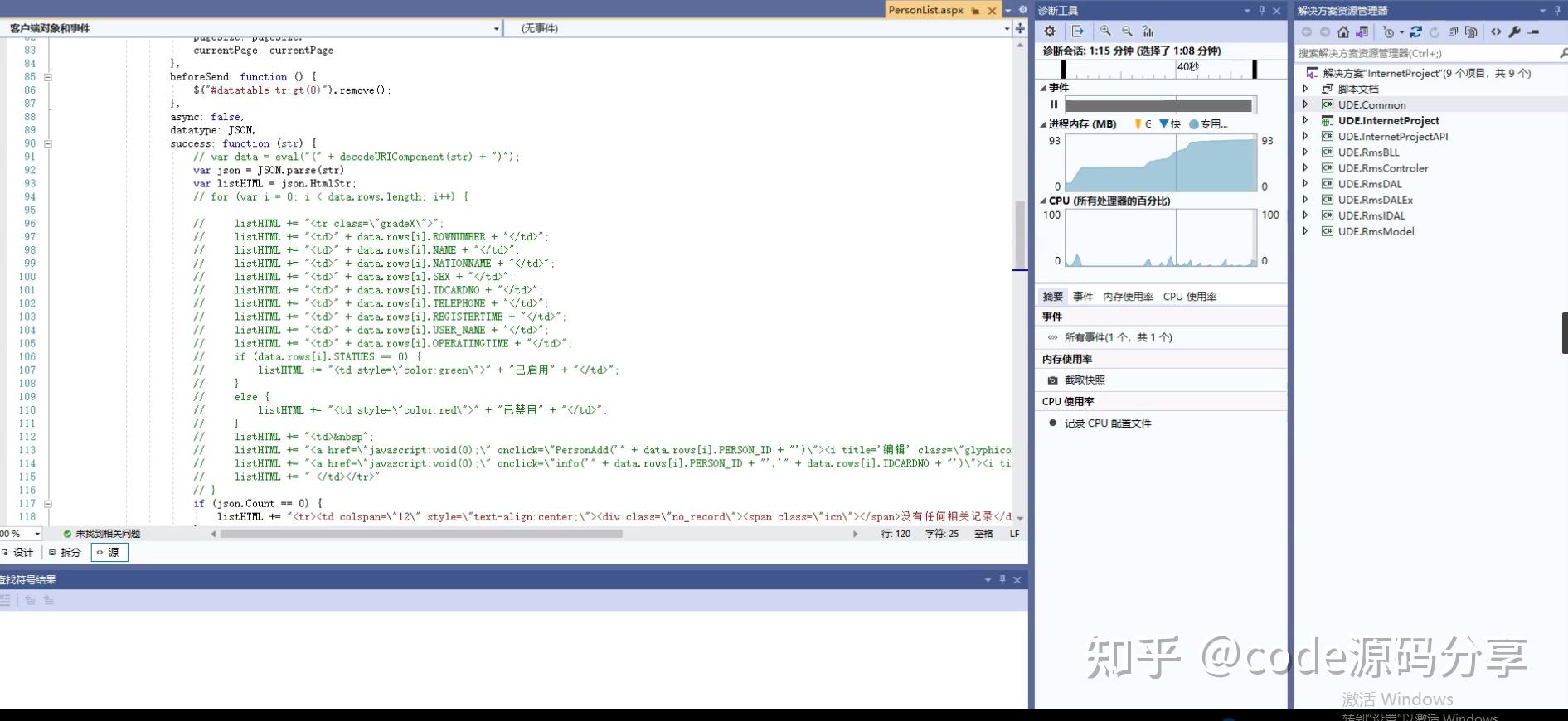Viewport: 1568px width, 721px height.
Task: Pin the find symbol results panel
Action: click(x=1002, y=580)
